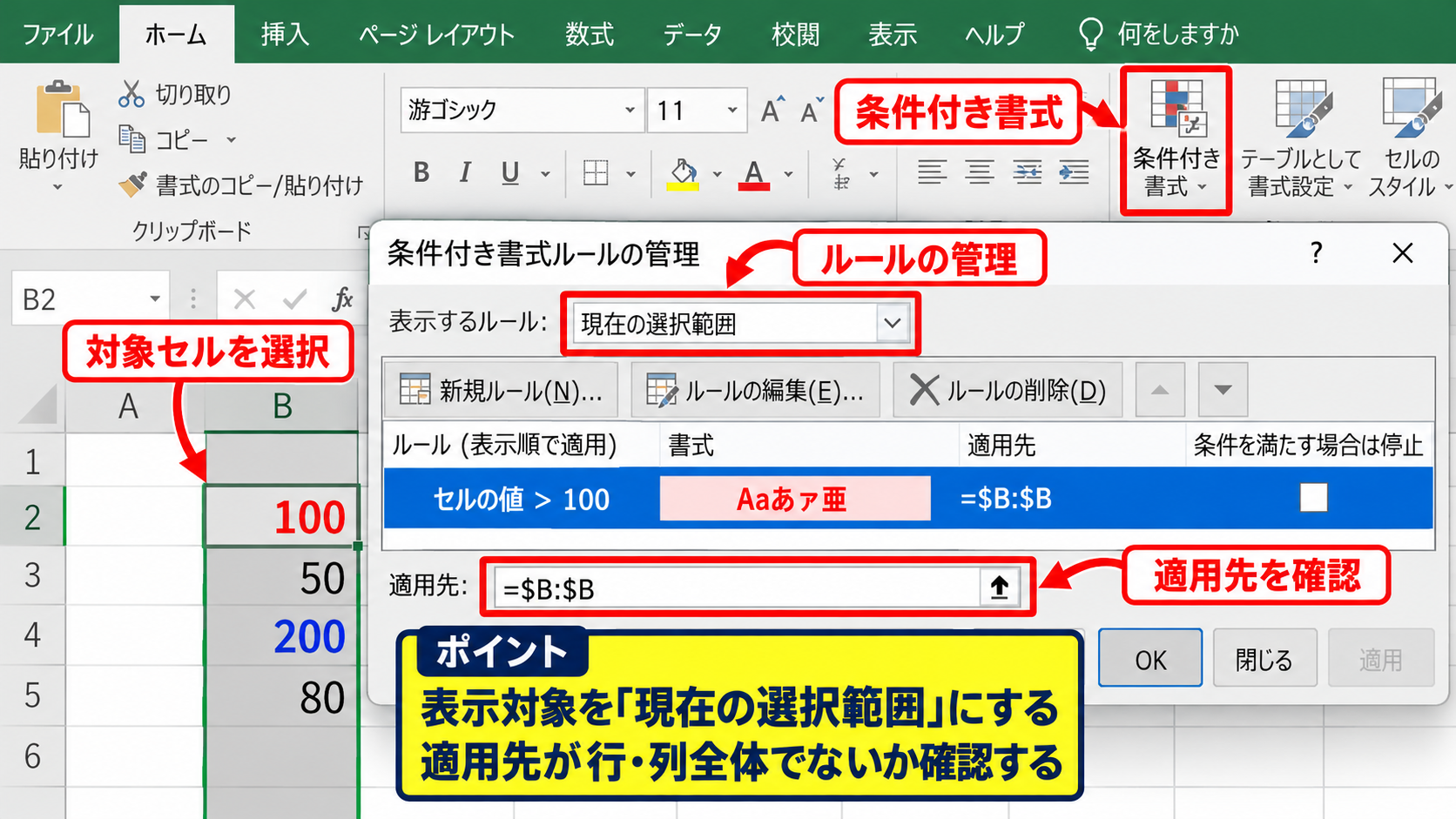Click the 閉じる button
This screenshot has width=1456, height=819.
pos(1264,659)
